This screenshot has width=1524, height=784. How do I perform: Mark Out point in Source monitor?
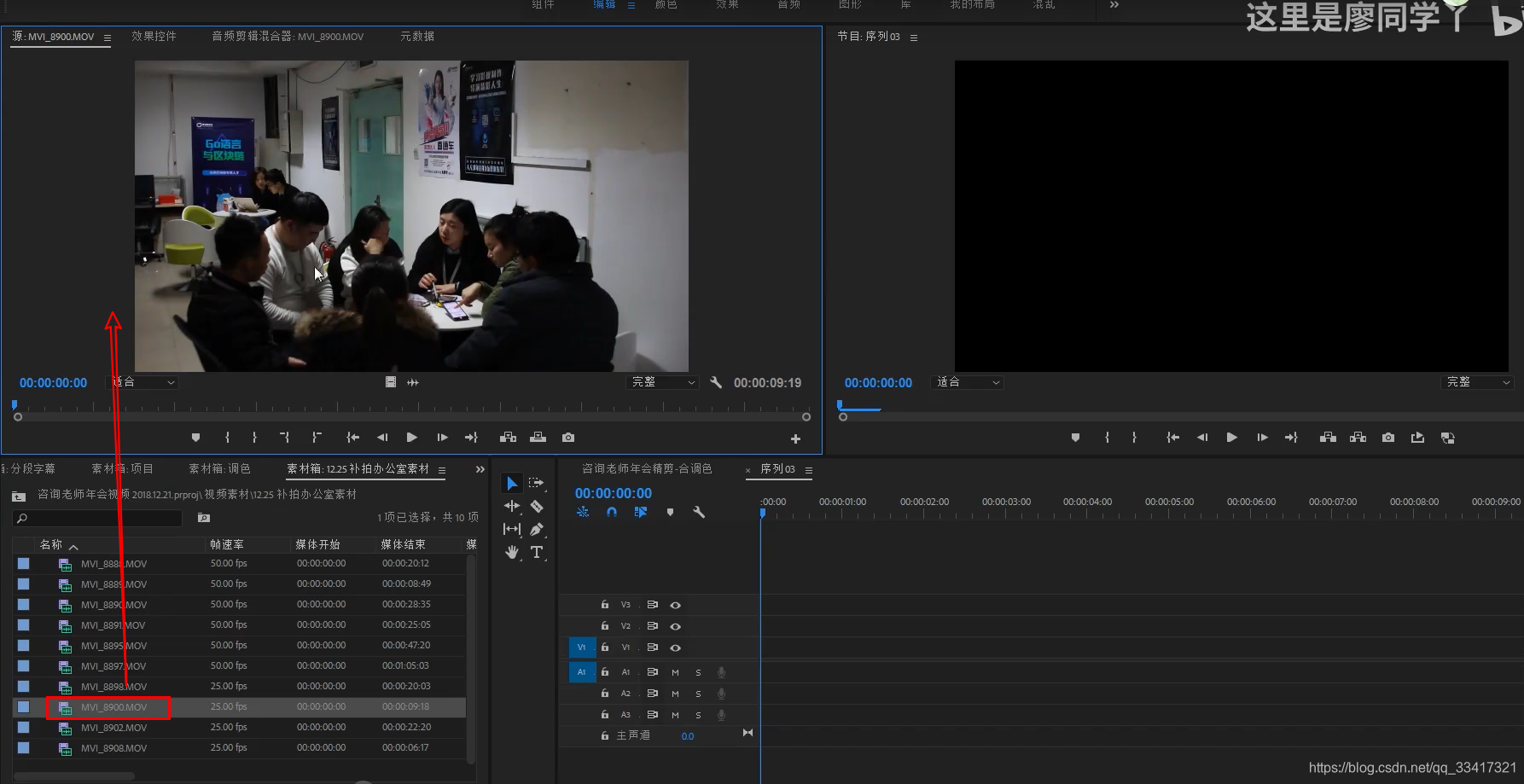[254, 438]
